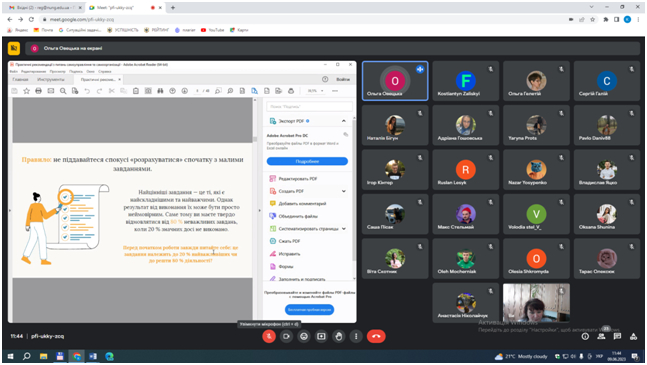This screenshot has width=647, height=365.
Task: Open the Главная tab in Acrobat
Action: point(21,79)
